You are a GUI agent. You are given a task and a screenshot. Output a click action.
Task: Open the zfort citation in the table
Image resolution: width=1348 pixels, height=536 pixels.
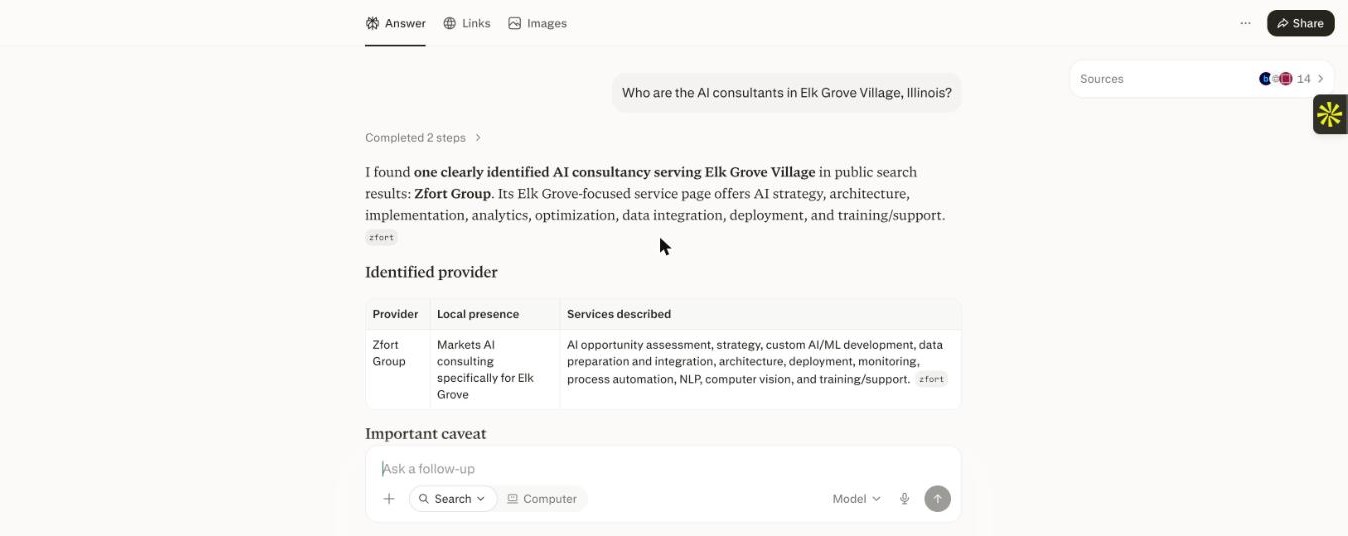coord(931,379)
